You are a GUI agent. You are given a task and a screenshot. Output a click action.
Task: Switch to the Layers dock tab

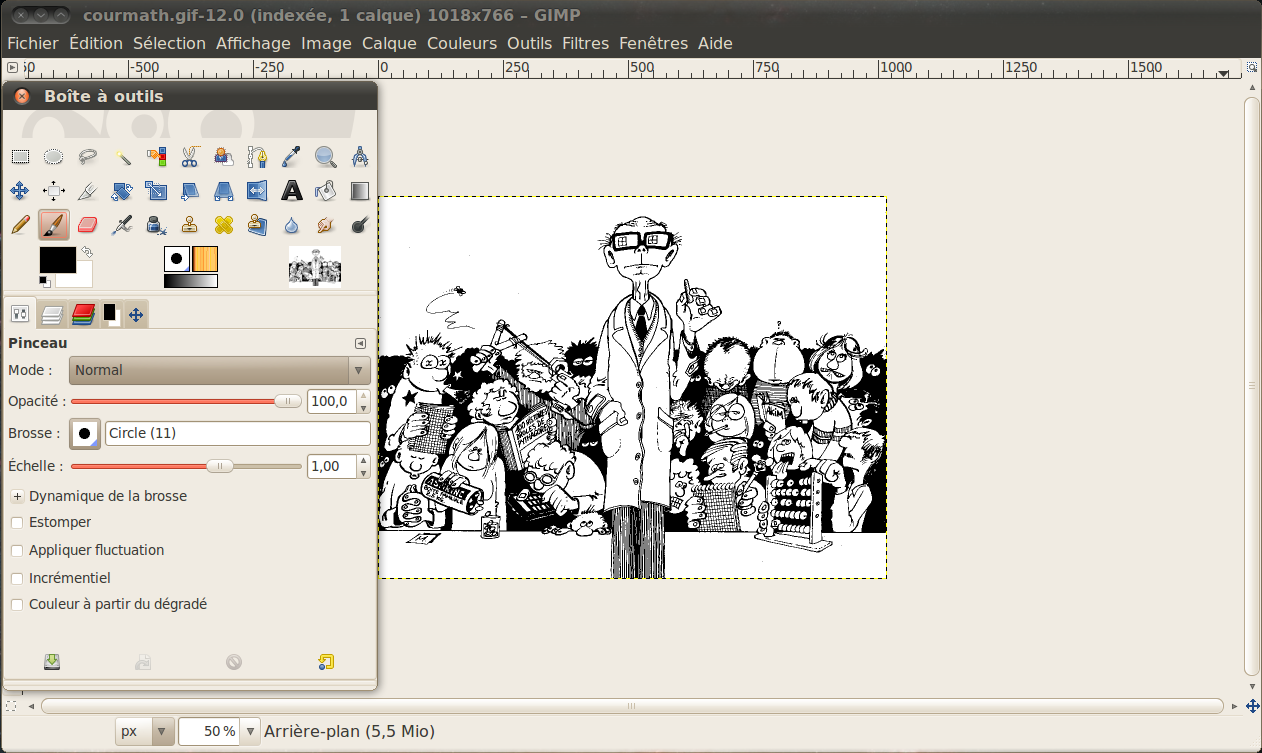pos(52,315)
